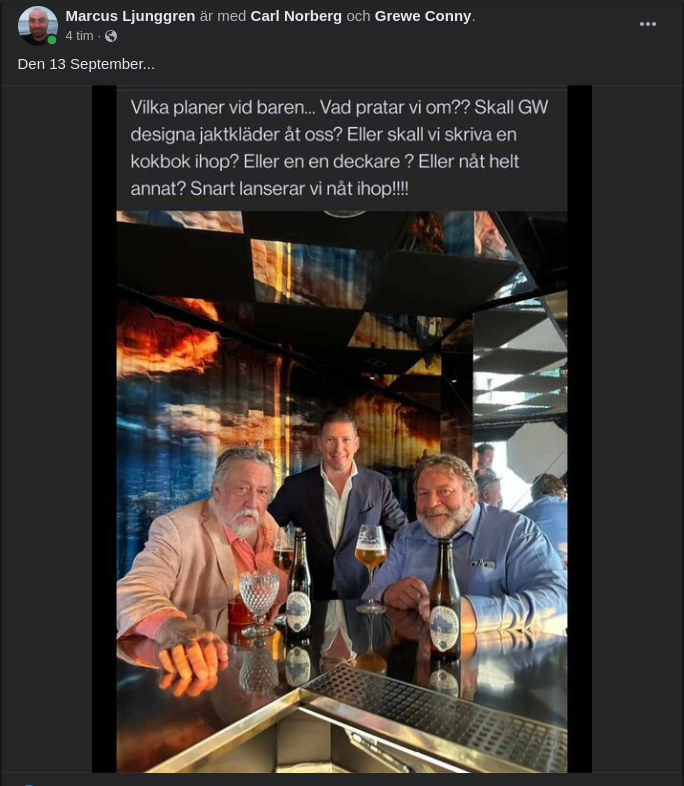This screenshot has height=786, width=684.
Task: Click the beer bottle beside the crystal glass
Action: coord(298,584)
